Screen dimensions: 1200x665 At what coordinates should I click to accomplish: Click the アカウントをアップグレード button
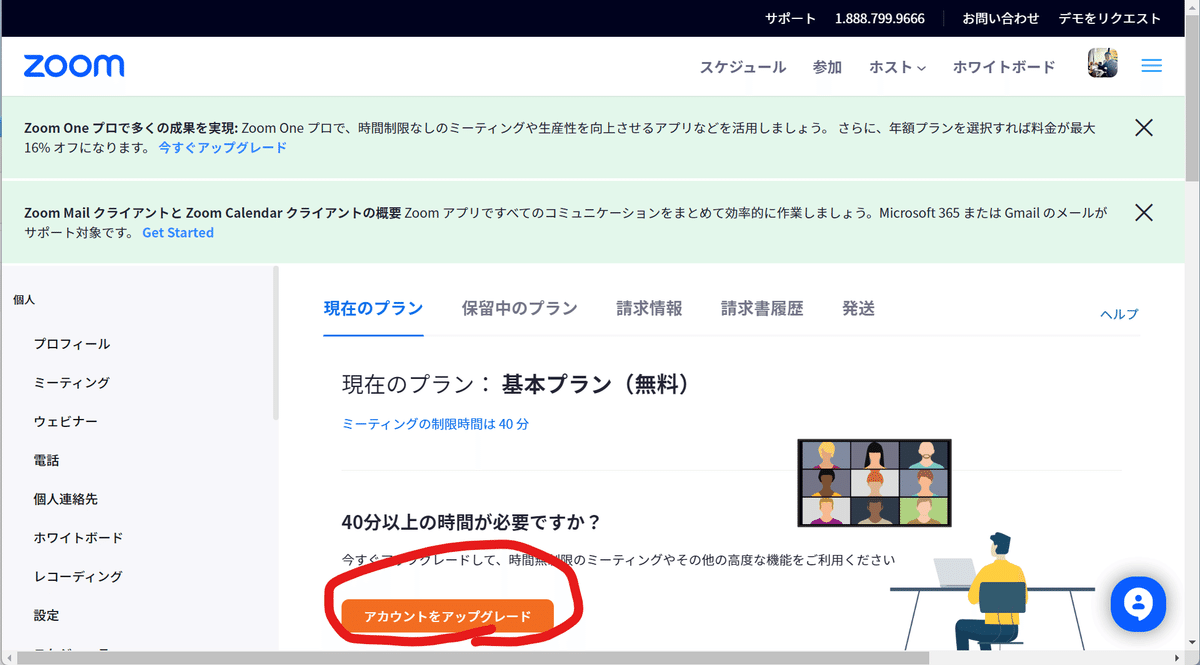(447, 616)
